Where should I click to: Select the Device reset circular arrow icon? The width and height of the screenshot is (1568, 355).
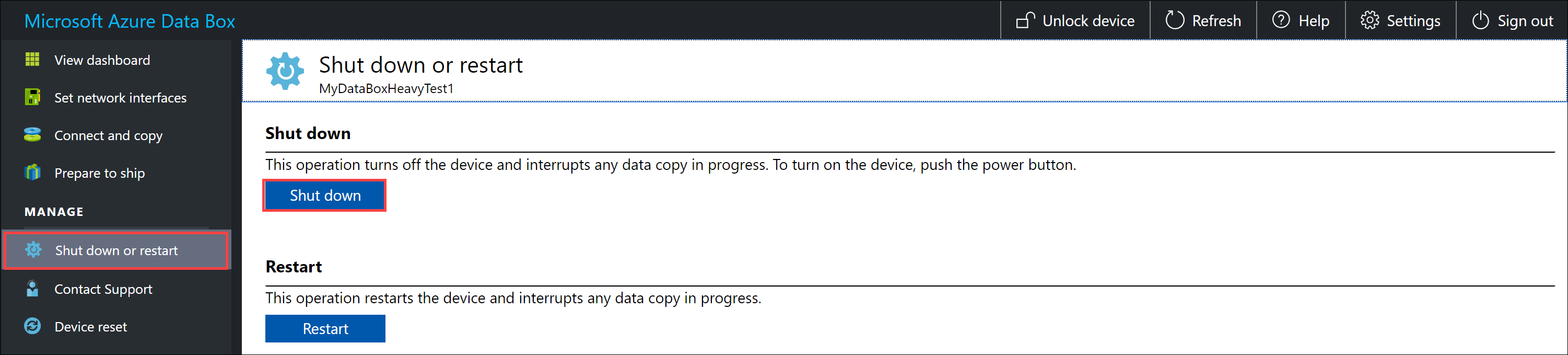pyautogui.click(x=33, y=326)
